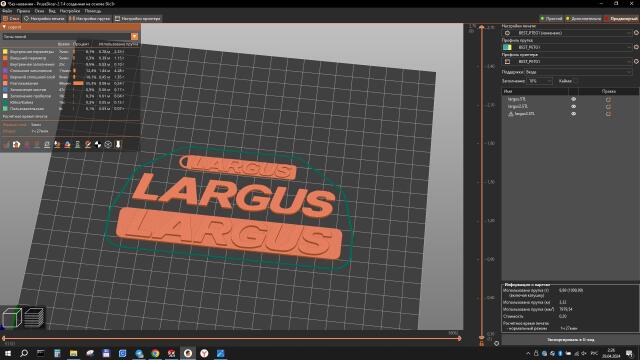Open the Правка menu
Viewport: 640px width, 360px height.
[23, 11]
